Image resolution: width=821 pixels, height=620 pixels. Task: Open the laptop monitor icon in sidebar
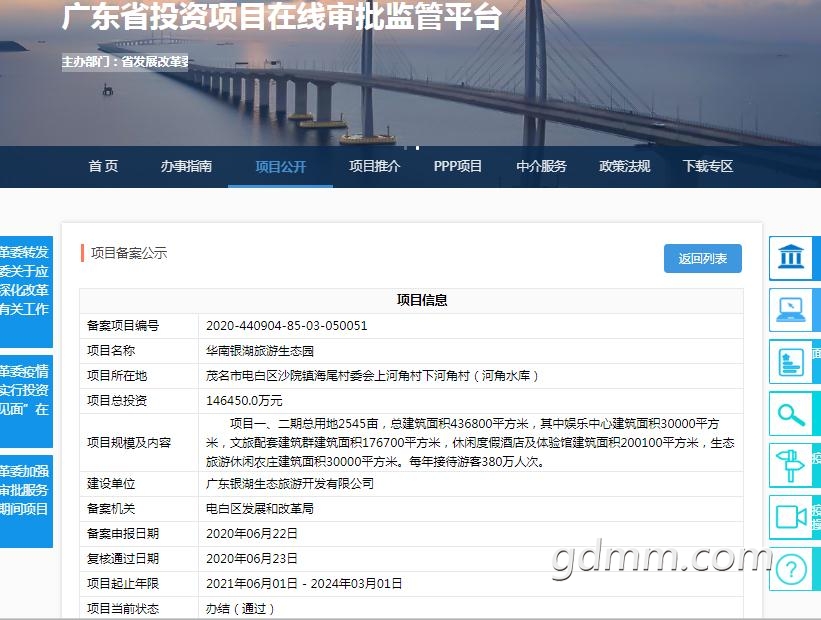pyautogui.click(x=791, y=309)
